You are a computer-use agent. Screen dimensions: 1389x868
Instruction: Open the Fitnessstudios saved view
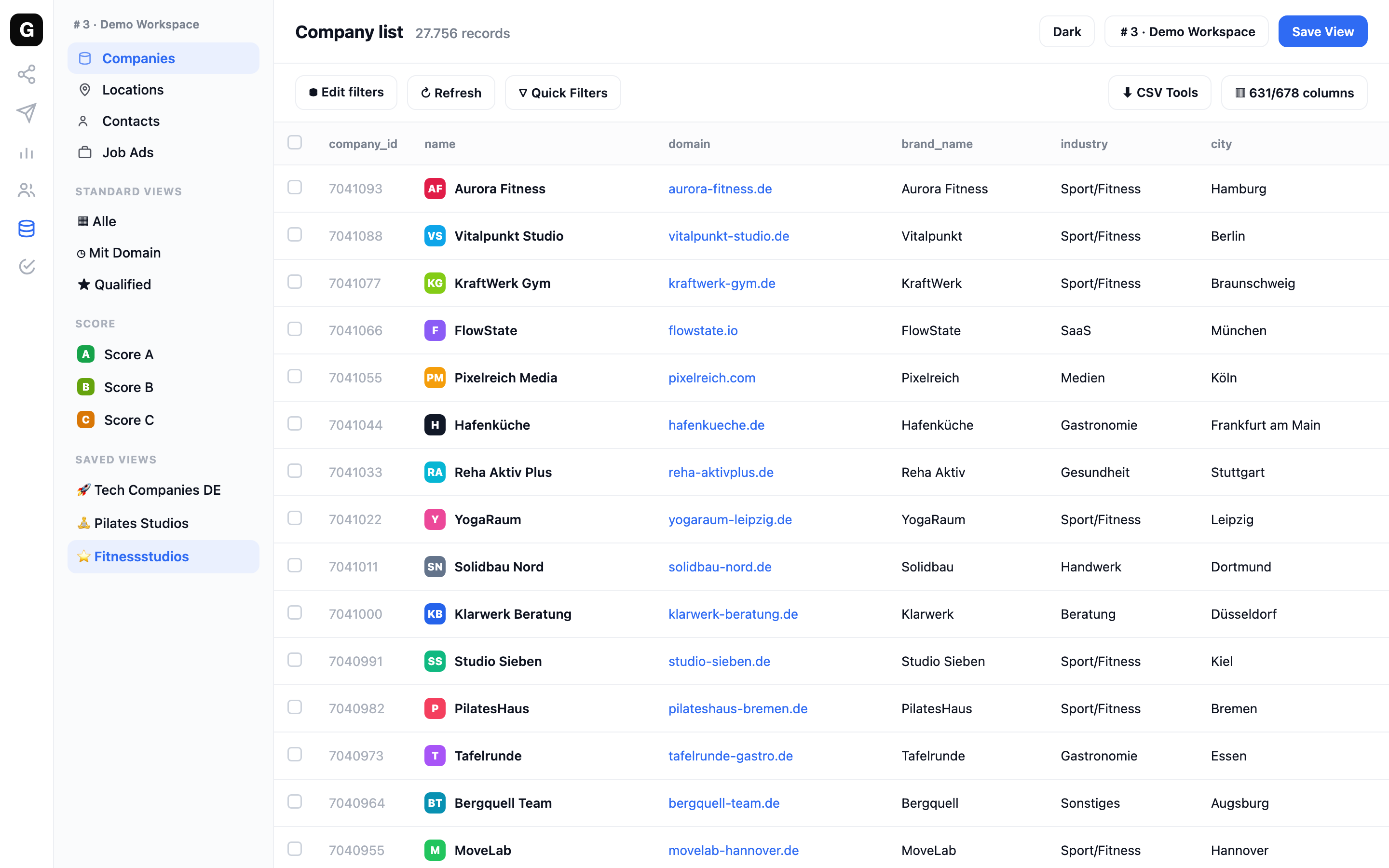(x=163, y=556)
